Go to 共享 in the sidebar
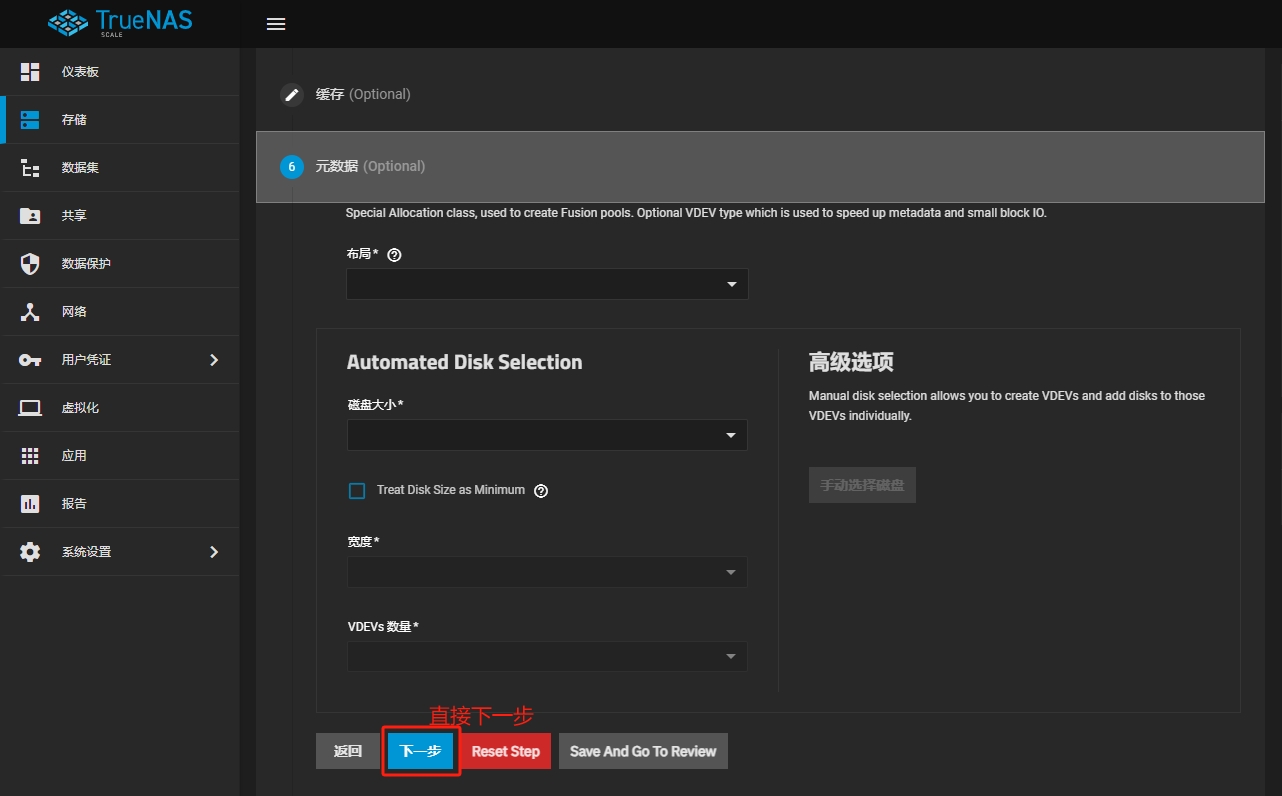1282x796 pixels. click(x=75, y=216)
